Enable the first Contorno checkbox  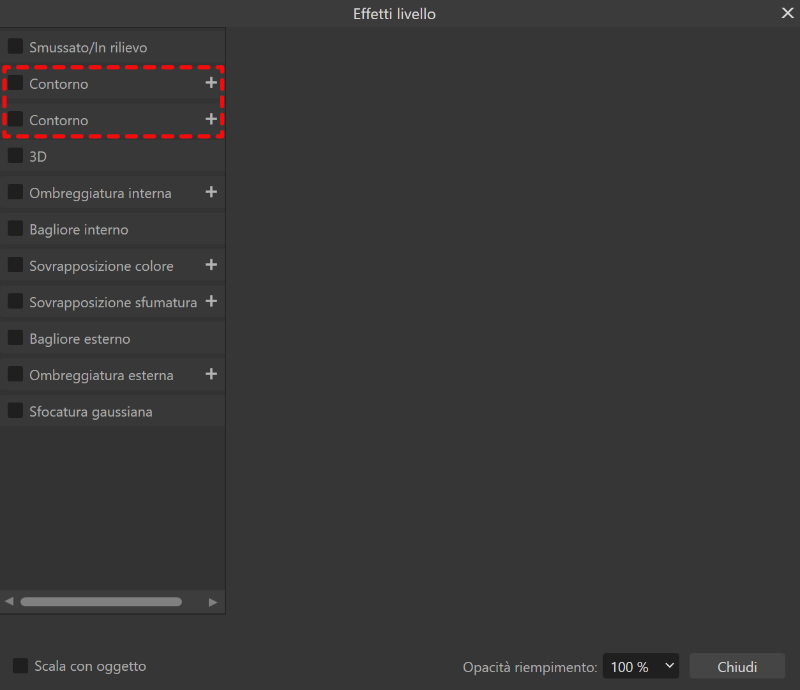(15, 83)
